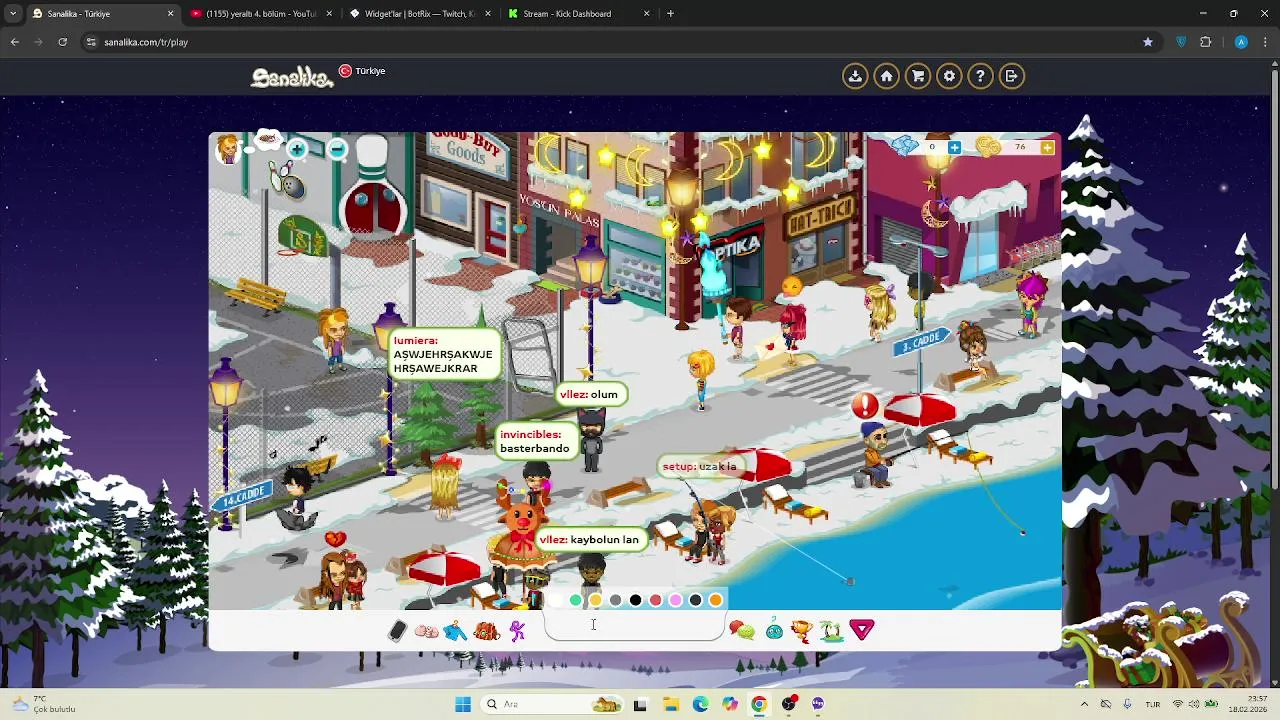Reload the page with the refresh button

tap(62, 42)
